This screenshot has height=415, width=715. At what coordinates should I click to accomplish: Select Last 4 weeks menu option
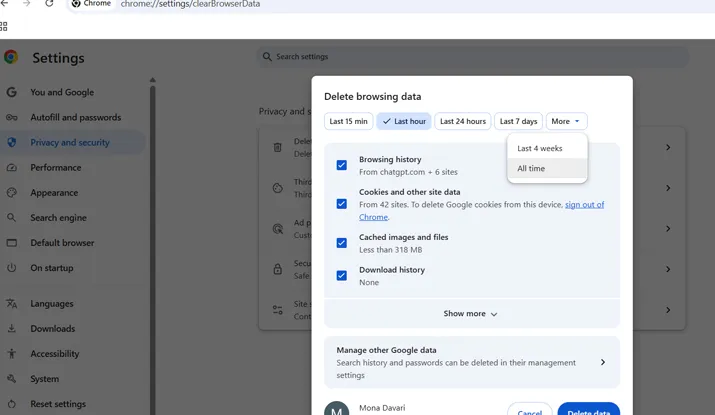click(540, 148)
